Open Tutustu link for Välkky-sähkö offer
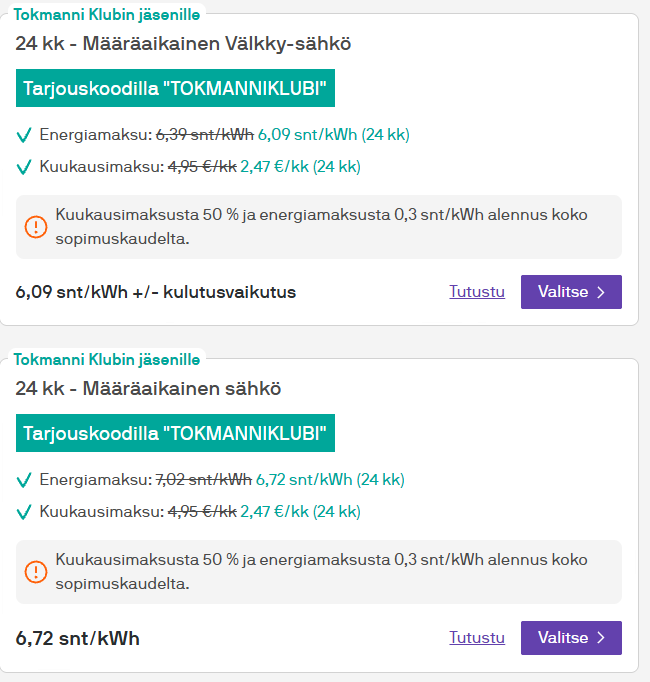This screenshot has width=650, height=682. pos(477,292)
